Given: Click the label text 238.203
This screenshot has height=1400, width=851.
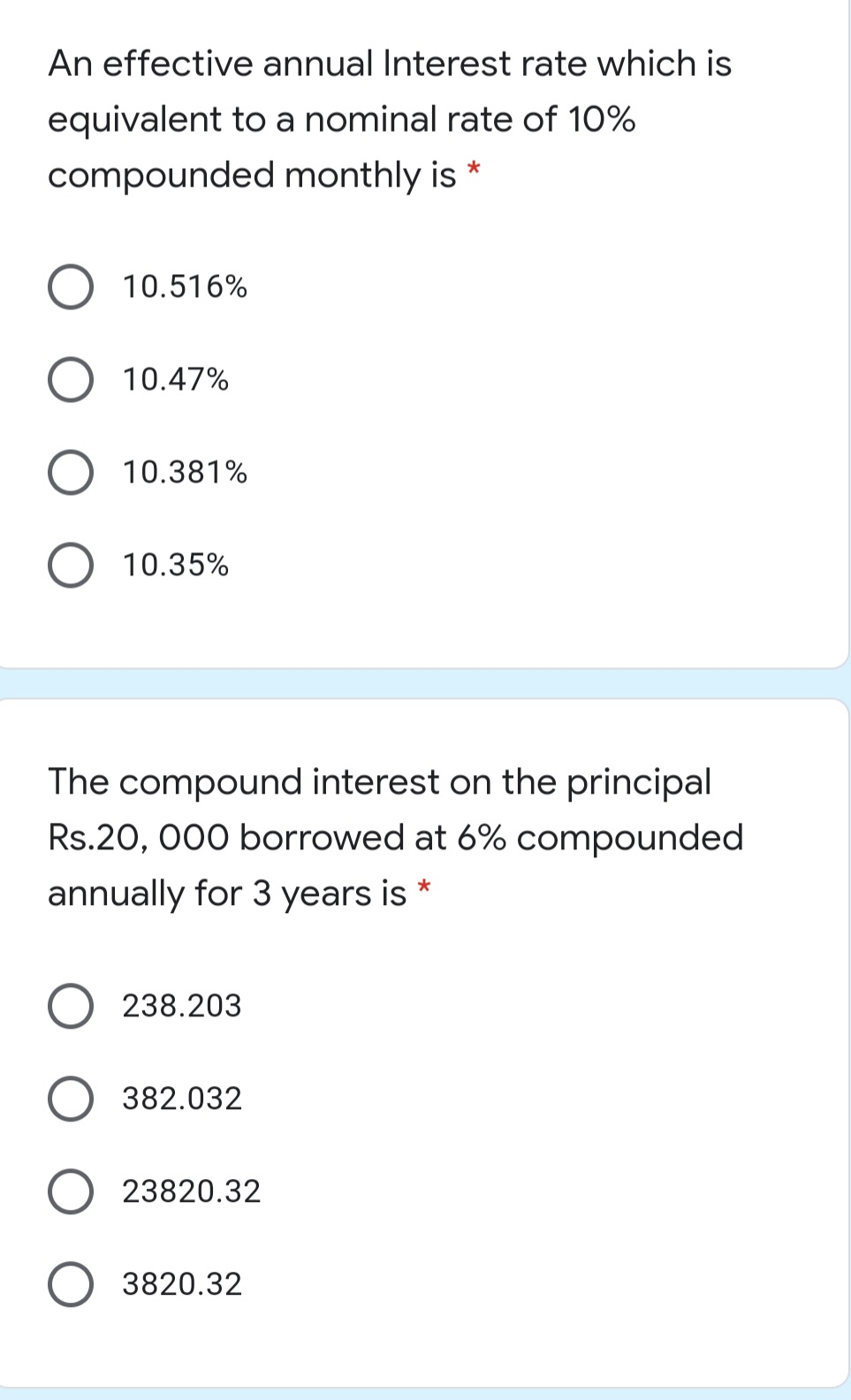Looking at the screenshot, I should click(180, 1005).
